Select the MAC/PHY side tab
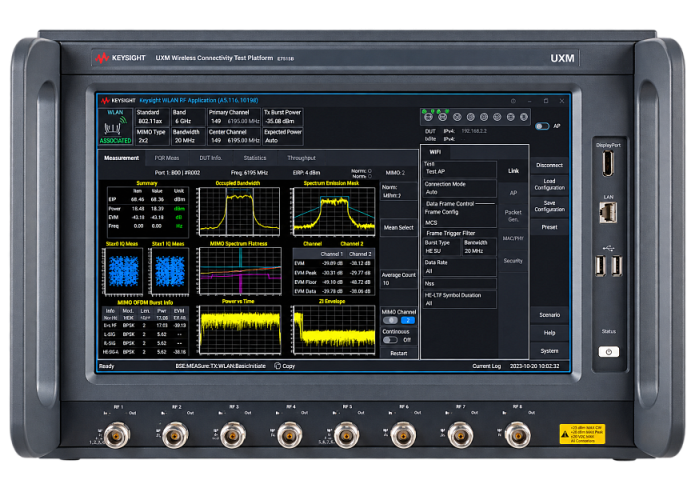This screenshot has height=480, width=695. pos(513,238)
